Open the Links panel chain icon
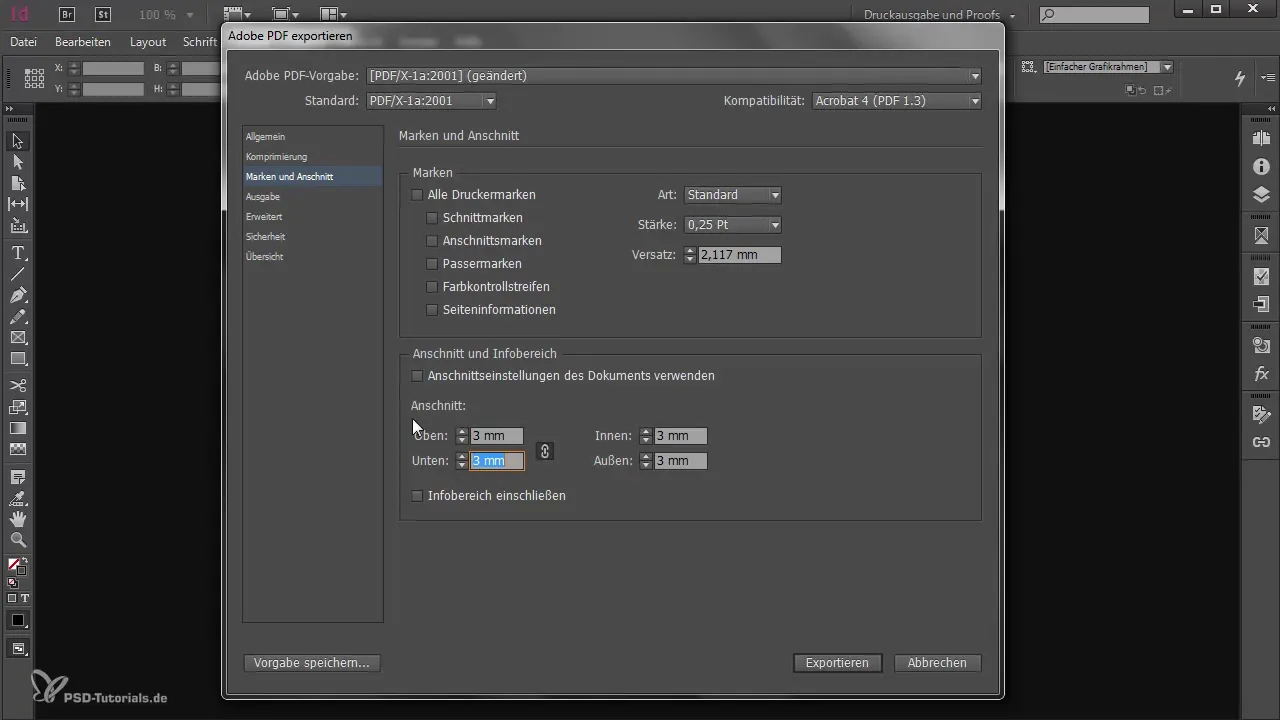1280x720 pixels. [1261, 441]
